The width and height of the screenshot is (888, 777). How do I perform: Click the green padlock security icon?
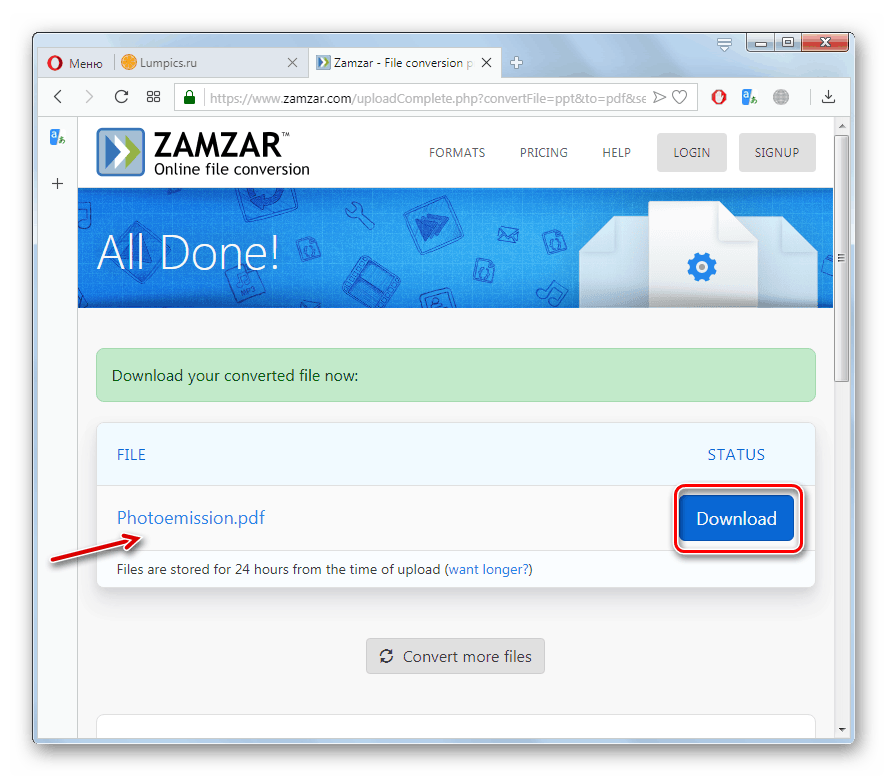pos(190,97)
